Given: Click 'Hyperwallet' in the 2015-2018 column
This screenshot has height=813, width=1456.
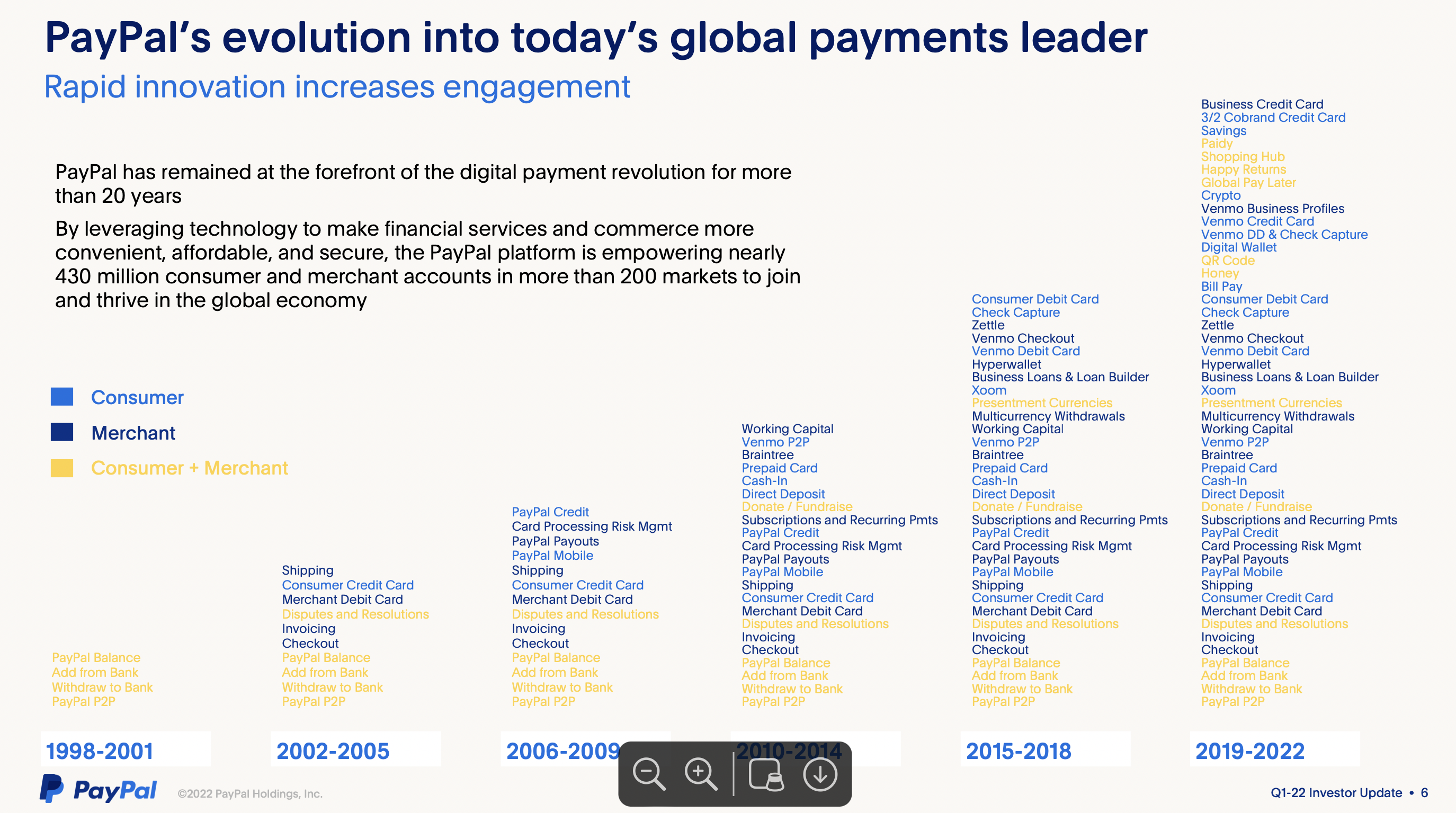Looking at the screenshot, I should tap(1006, 365).
